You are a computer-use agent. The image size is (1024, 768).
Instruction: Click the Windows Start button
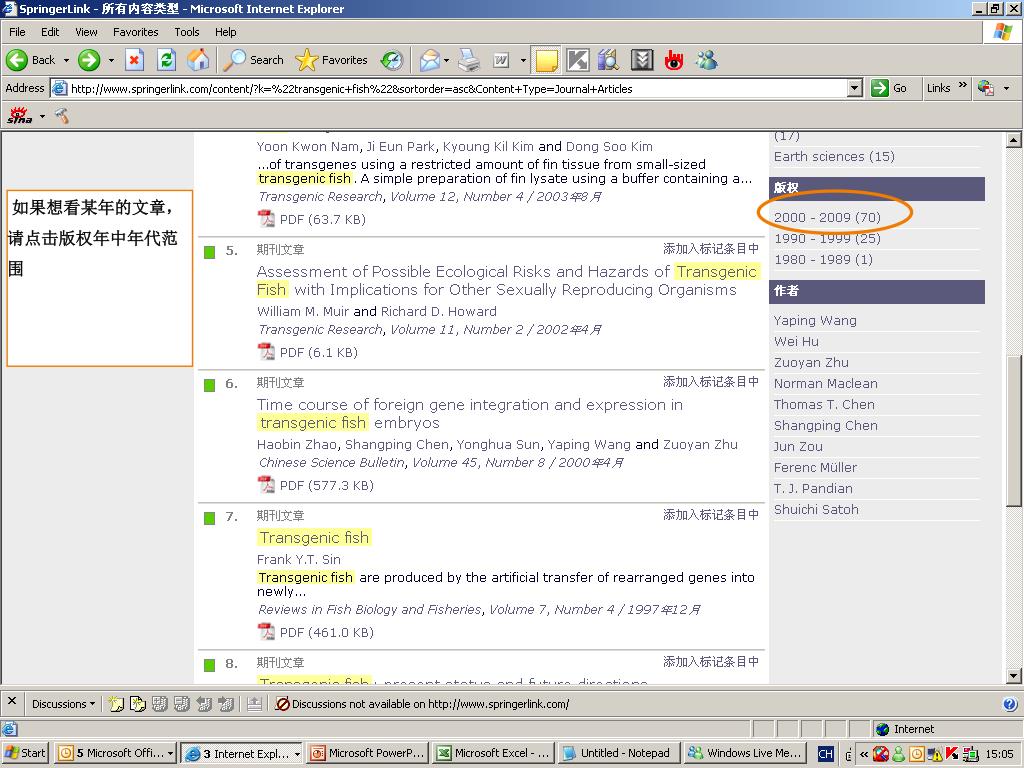pos(25,753)
